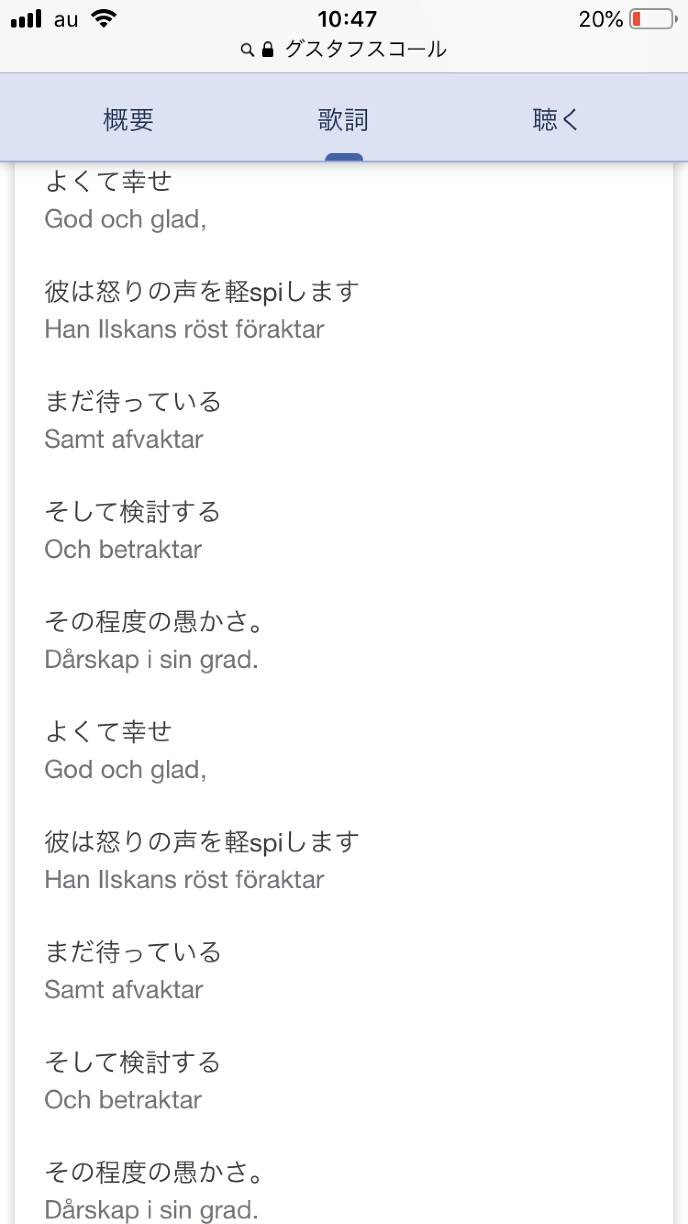Tap the last "Samt afvaktar" lyric line
This screenshot has height=1224, width=688.
(x=124, y=989)
